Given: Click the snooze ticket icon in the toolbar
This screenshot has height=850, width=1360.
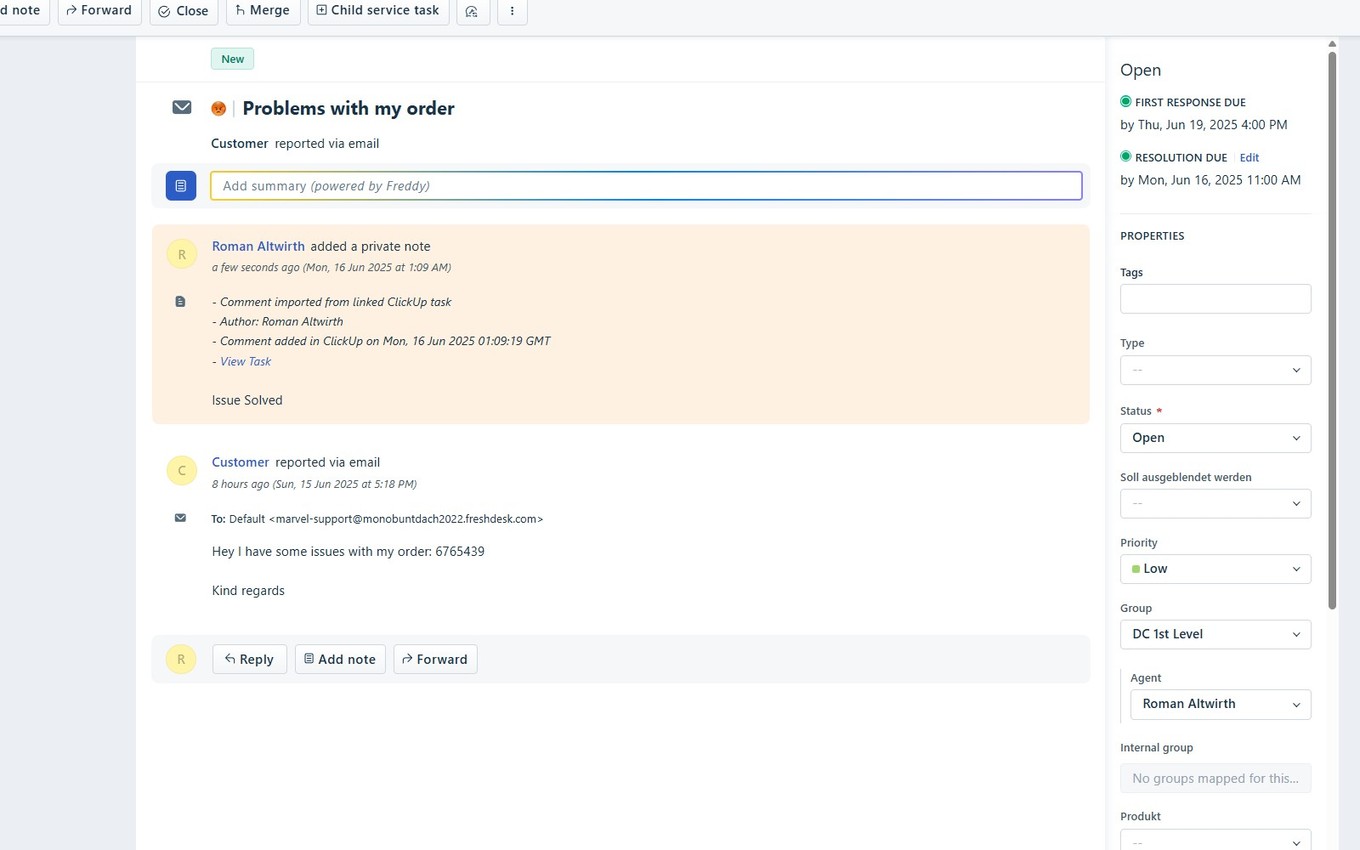Looking at the screenshot, I should (x=472, y=11).
